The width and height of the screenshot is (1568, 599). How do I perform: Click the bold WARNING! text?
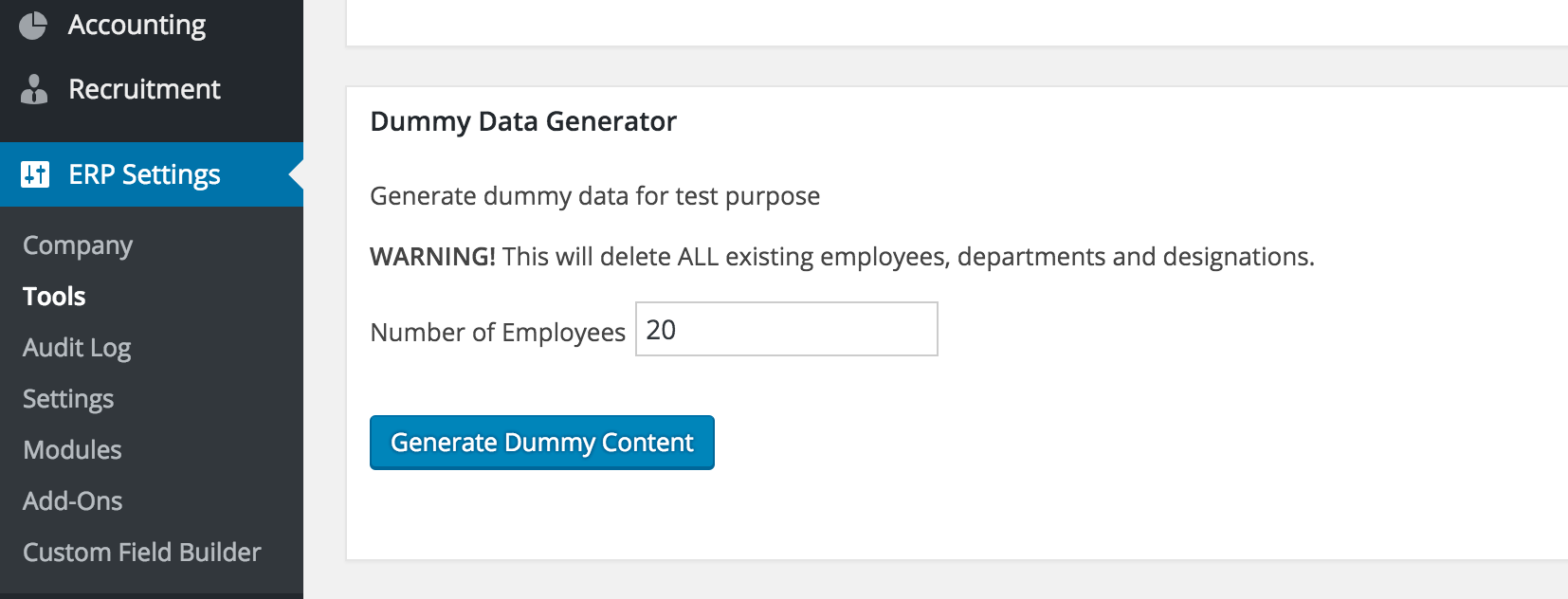tap(432, 257)
